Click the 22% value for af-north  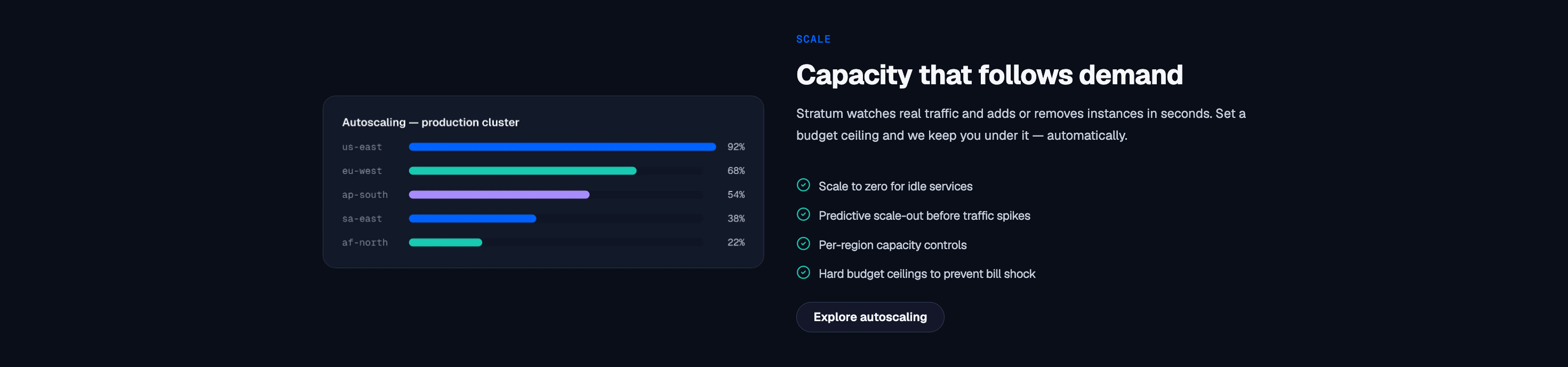pos(736,242)
